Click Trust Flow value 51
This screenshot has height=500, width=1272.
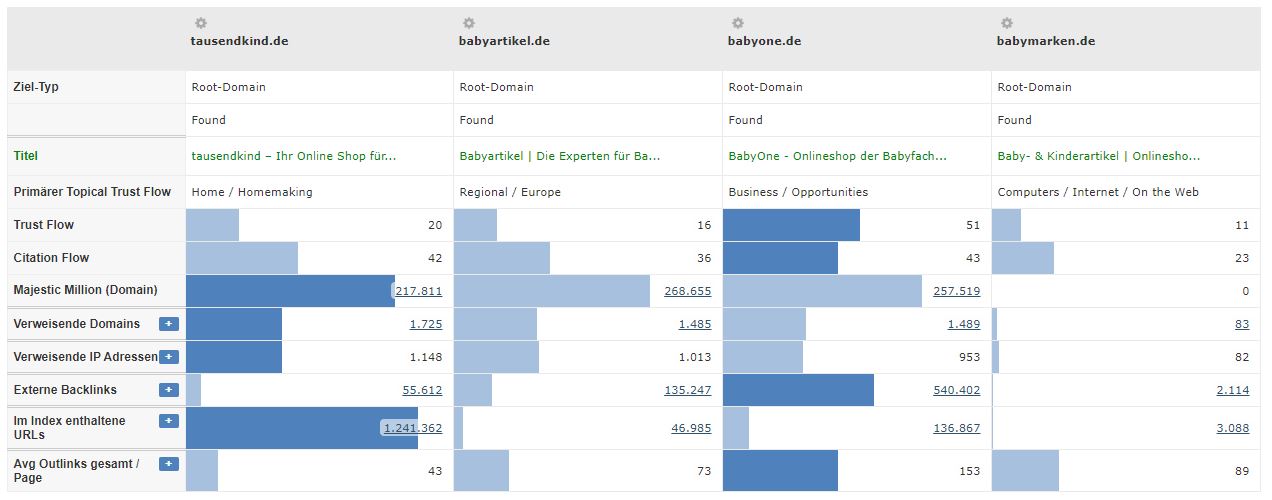tap(973, 225)
